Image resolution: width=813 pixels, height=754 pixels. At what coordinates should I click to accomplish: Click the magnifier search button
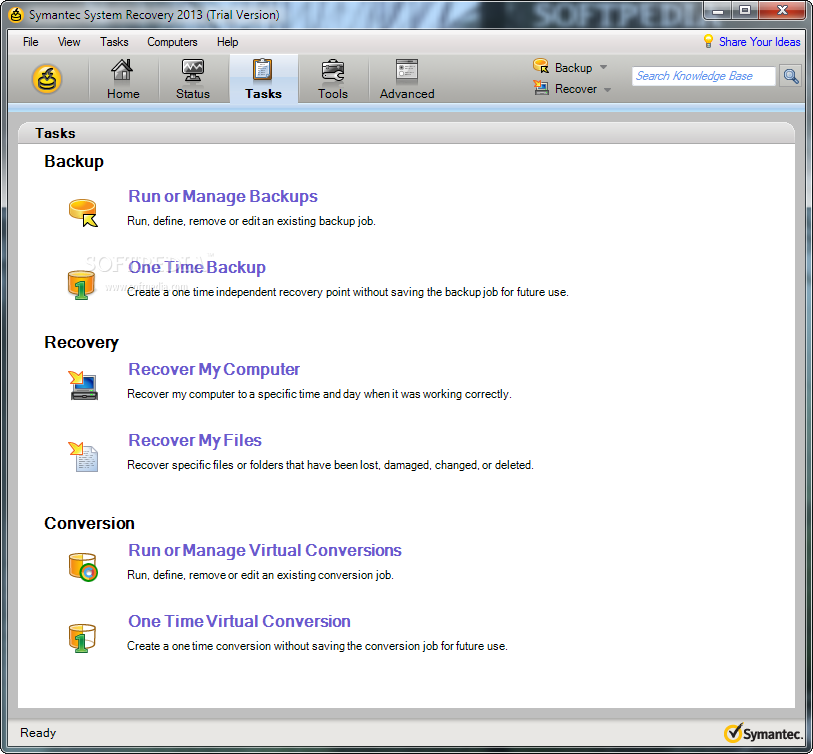coord(790,76)
